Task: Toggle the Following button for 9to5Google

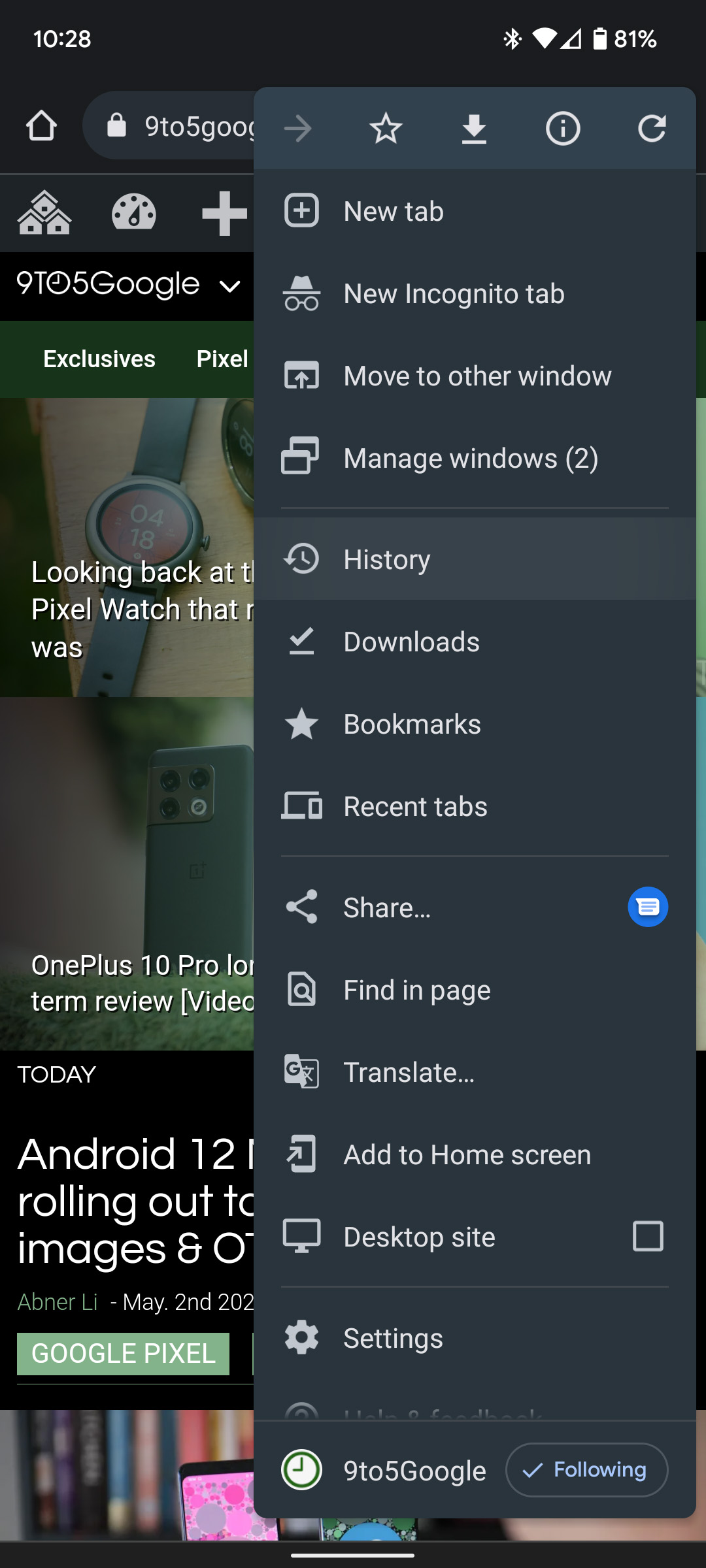Action: 586,1470
